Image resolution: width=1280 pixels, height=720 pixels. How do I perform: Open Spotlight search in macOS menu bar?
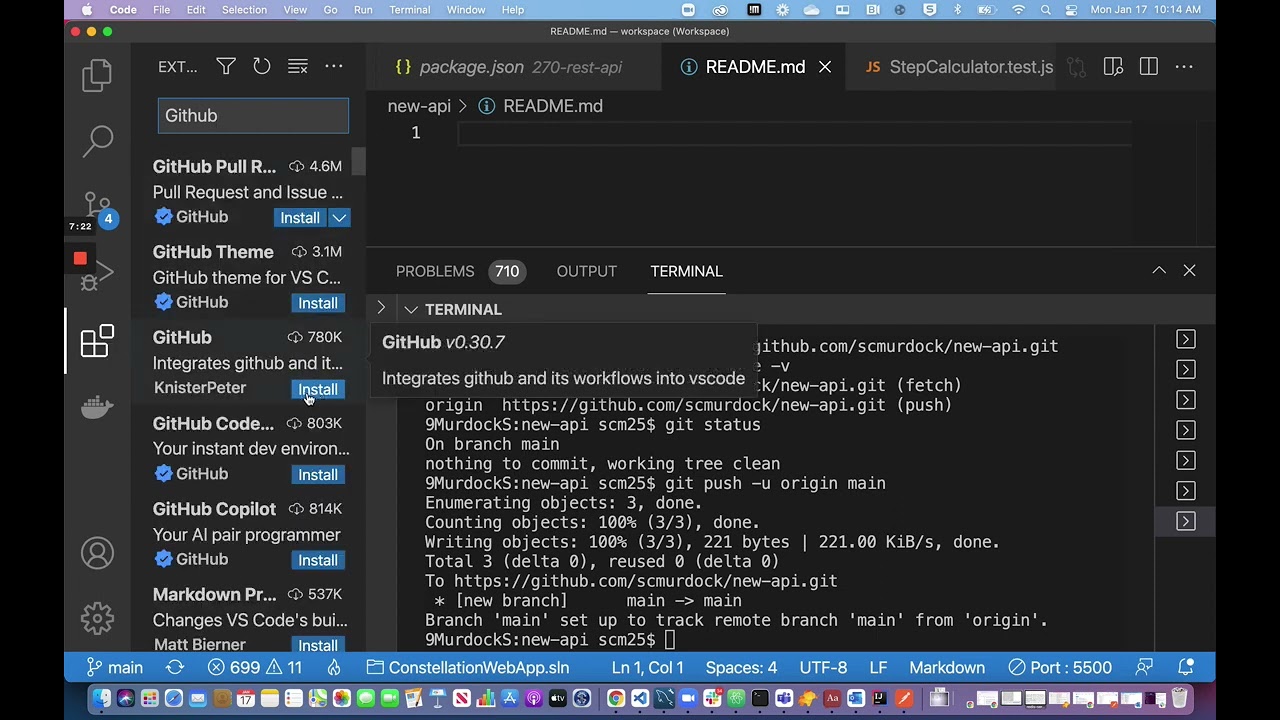click(1046, 10)
